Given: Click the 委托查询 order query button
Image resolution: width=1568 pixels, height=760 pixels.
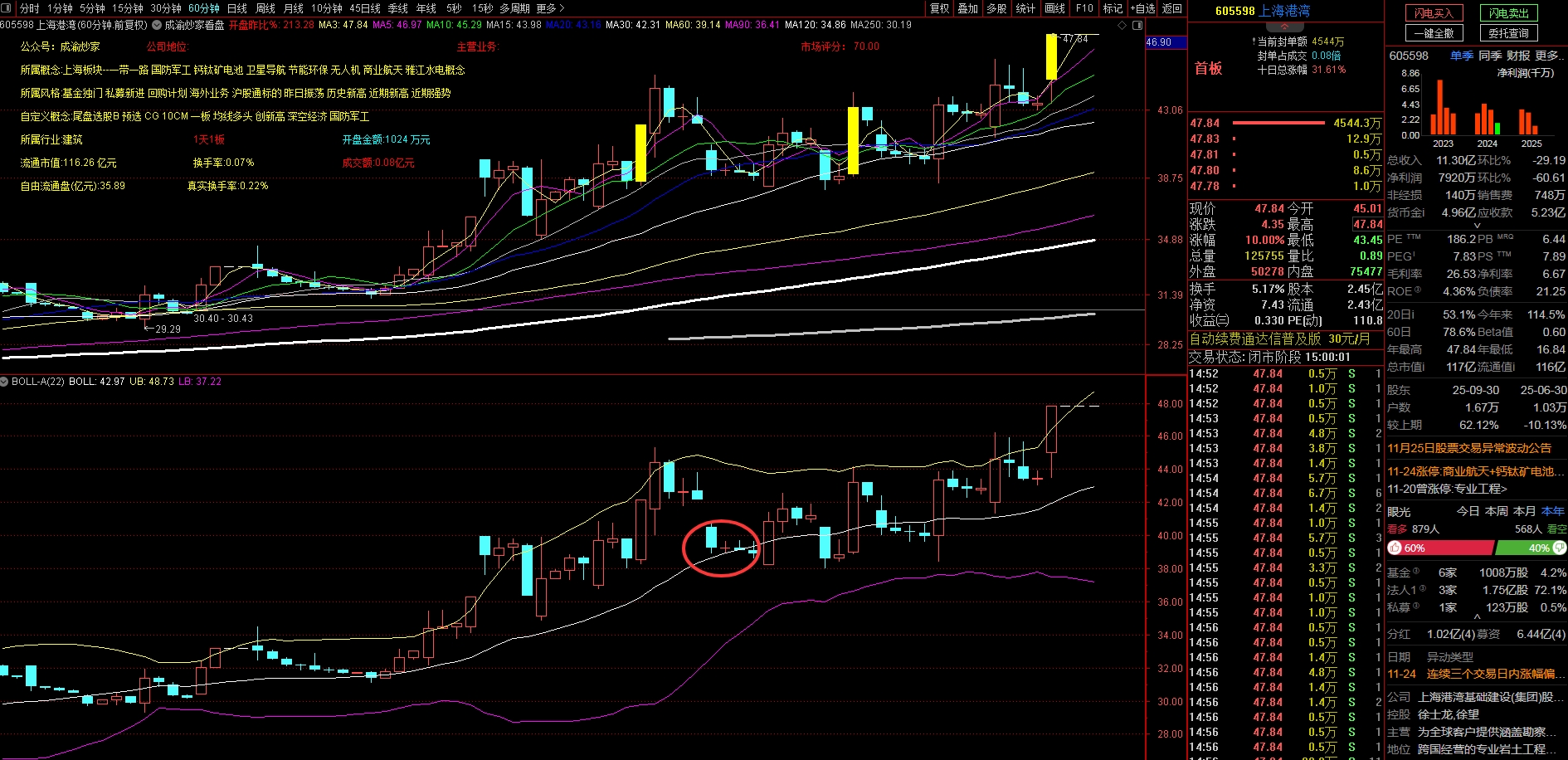Looking at the screenshot, I should [x=1508, y=33].
